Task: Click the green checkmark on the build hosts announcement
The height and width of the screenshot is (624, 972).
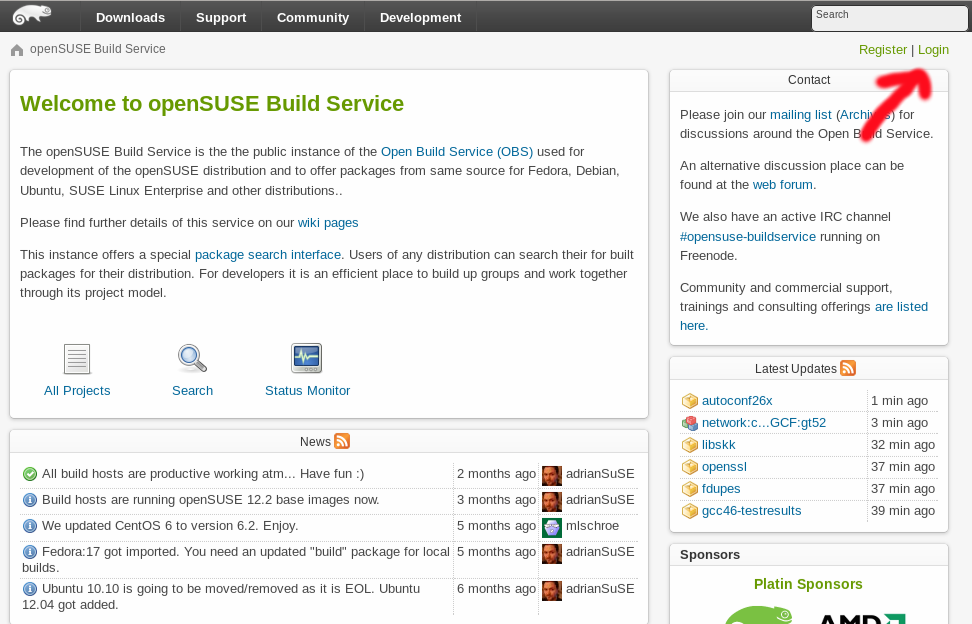Action: (28, 473)
